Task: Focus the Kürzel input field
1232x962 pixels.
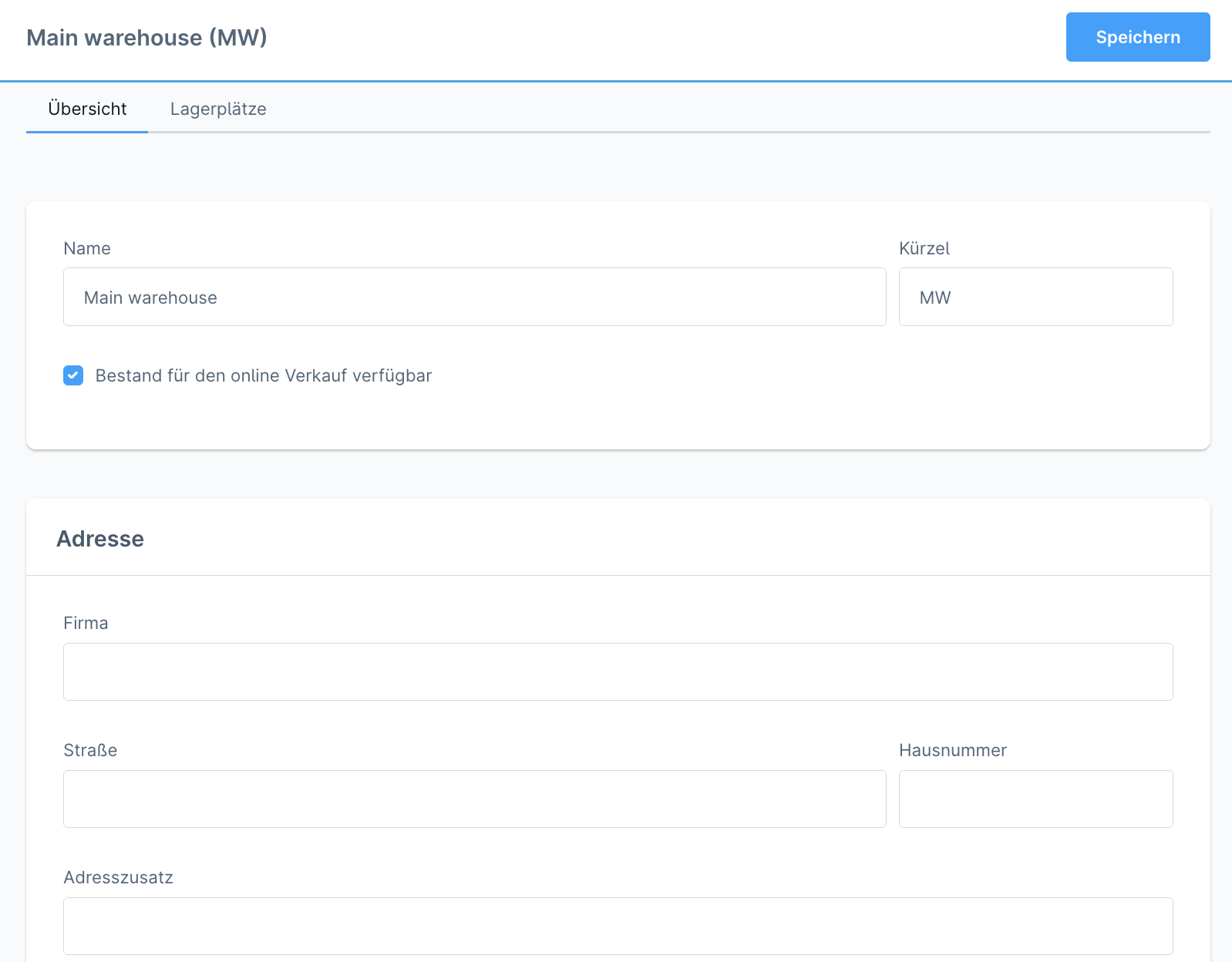Action: [x=1036, y=297]
